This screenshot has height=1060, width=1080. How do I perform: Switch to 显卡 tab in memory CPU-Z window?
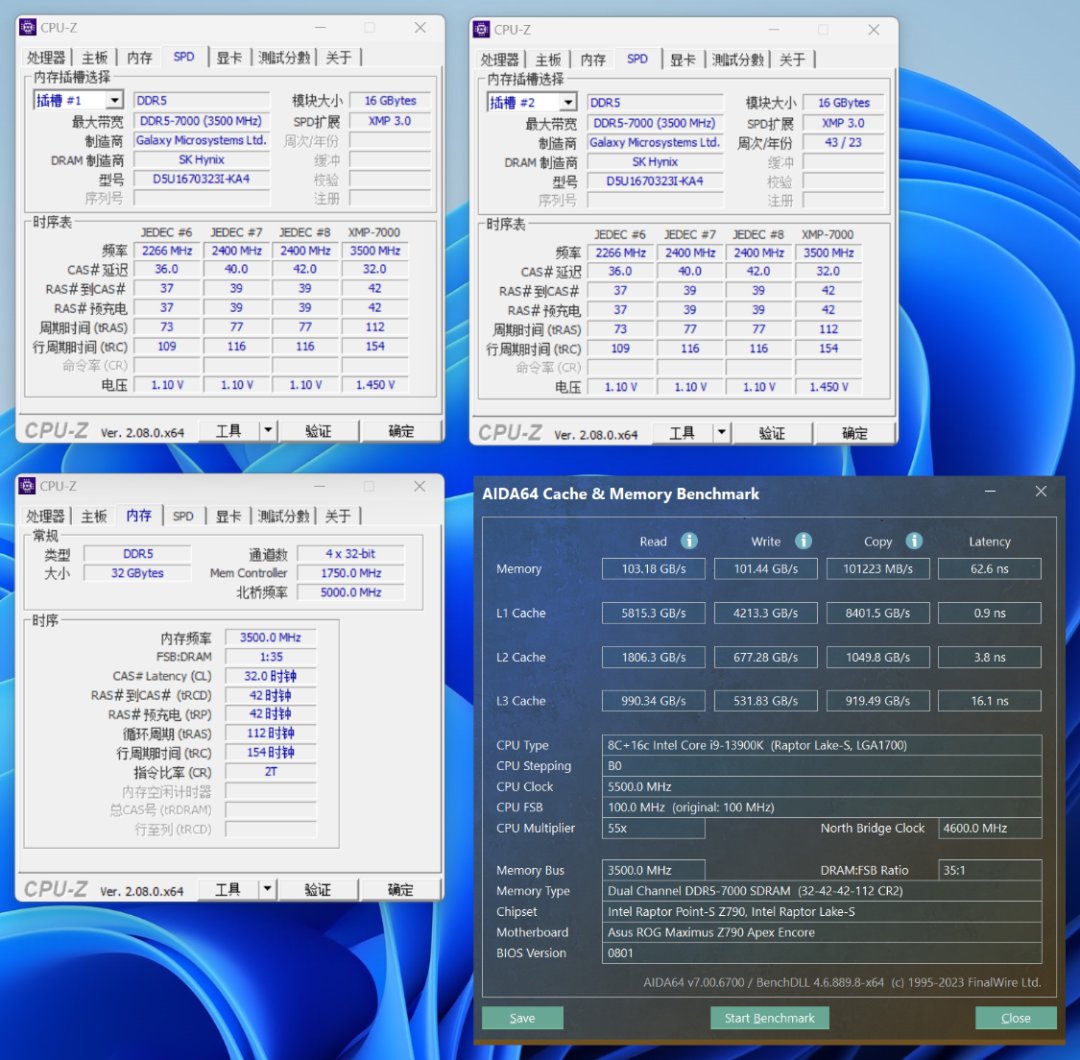228,516
